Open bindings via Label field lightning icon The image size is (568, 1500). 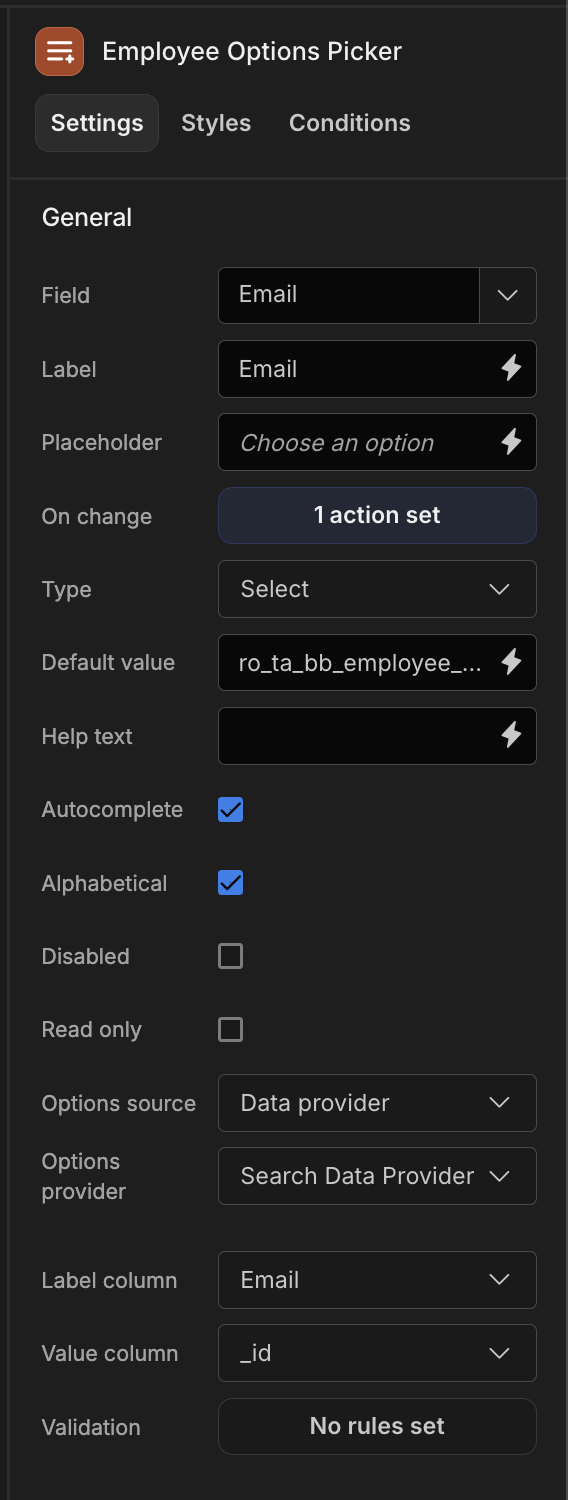[x=511, y=368]
